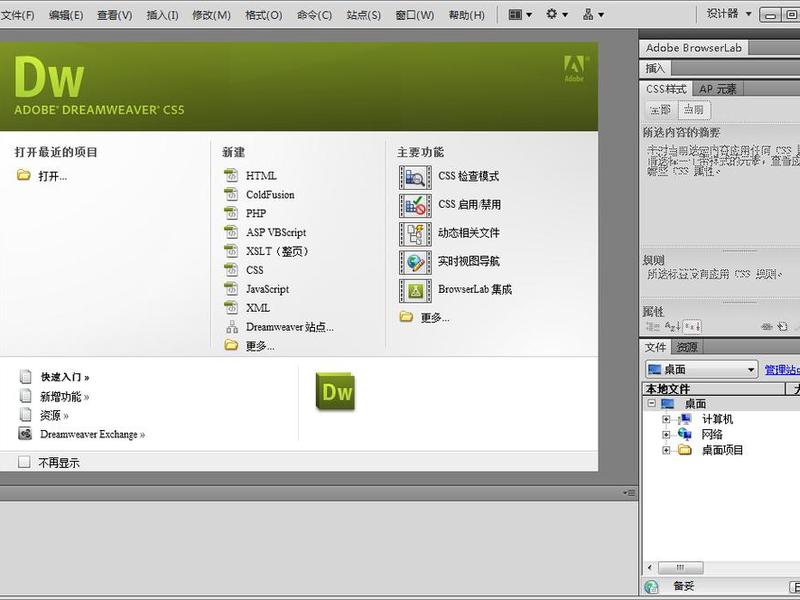Open the site management dropdown in toolbar

pyautogui.click(x=593, y=15)
